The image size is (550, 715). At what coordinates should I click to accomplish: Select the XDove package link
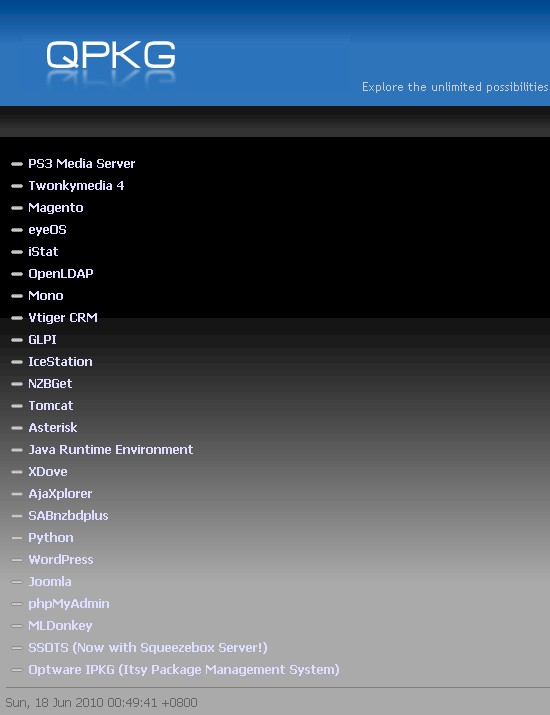48,471
